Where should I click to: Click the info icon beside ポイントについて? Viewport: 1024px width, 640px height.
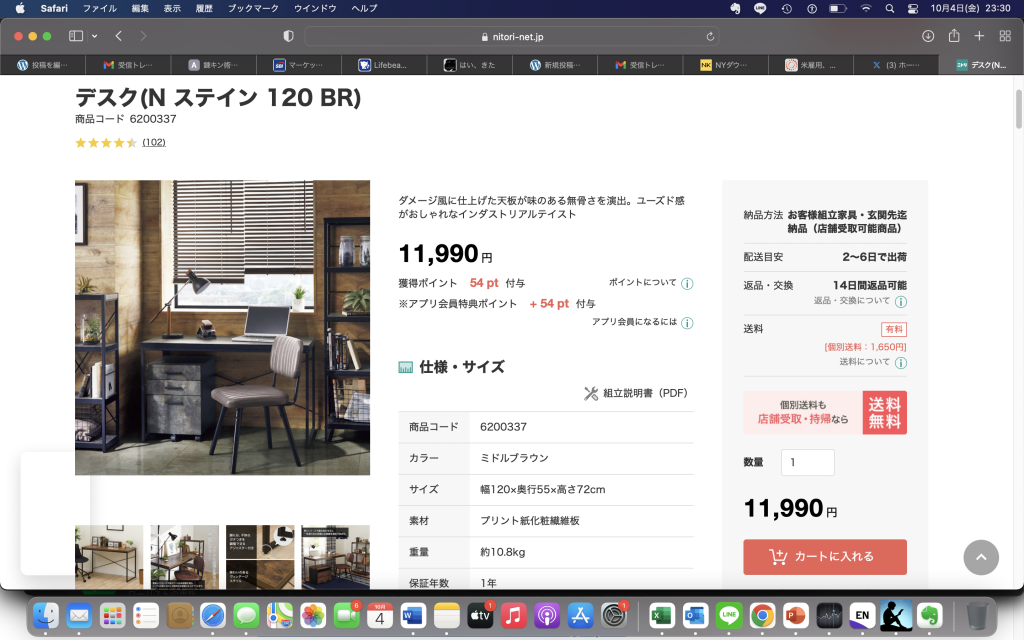coord(687,283)
